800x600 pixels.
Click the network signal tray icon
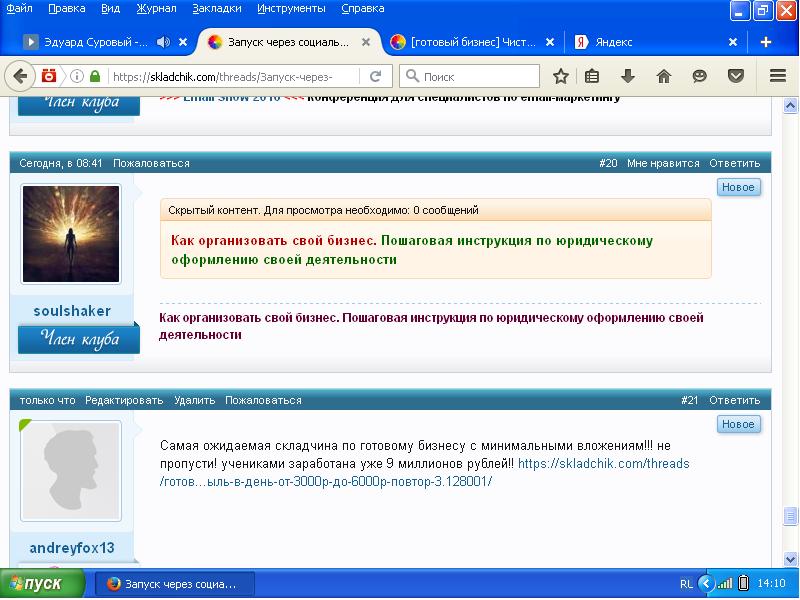(724, 583)
